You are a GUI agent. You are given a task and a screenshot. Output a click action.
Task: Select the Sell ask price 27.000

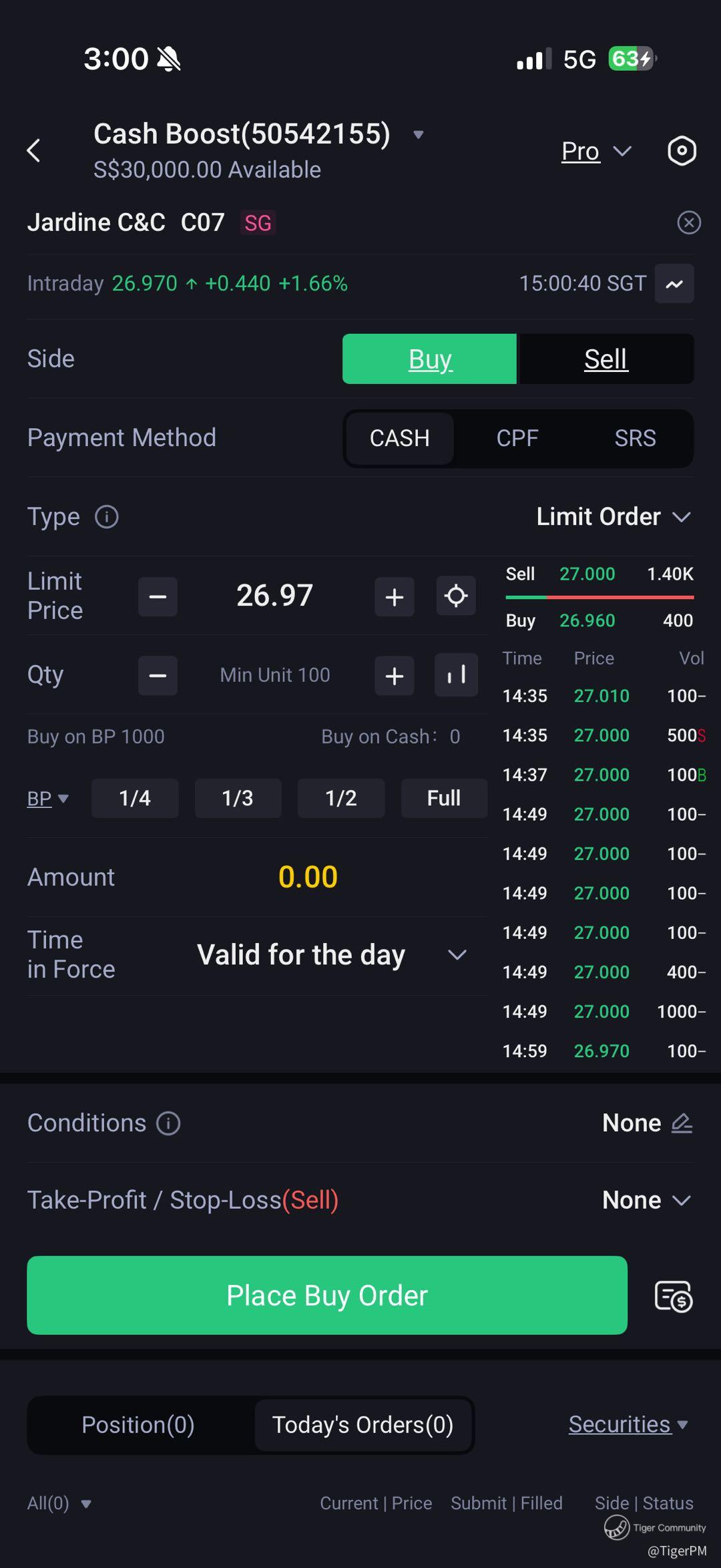(587, 574)
